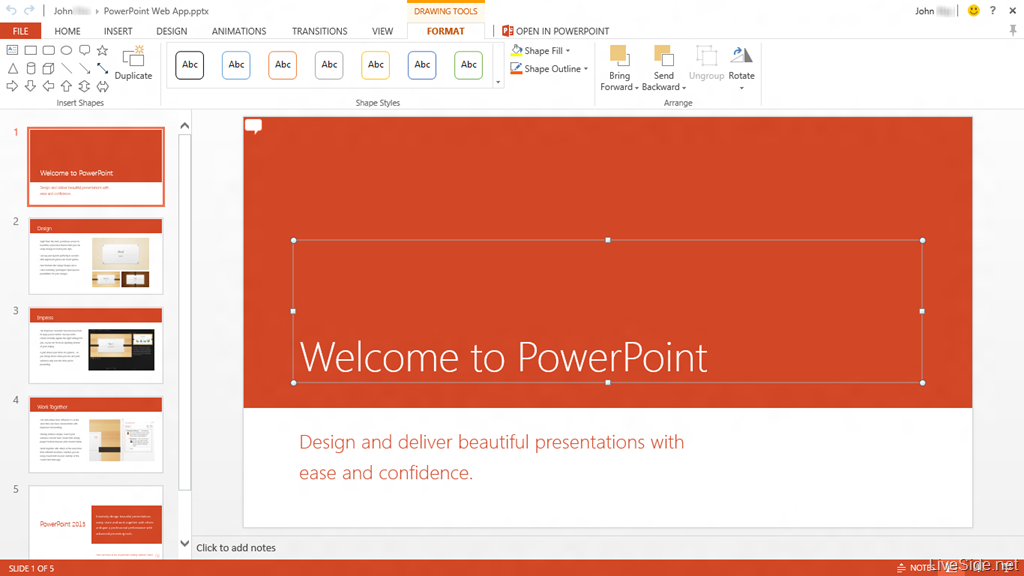Switch to the HOME tab

(x=67, y=31)
